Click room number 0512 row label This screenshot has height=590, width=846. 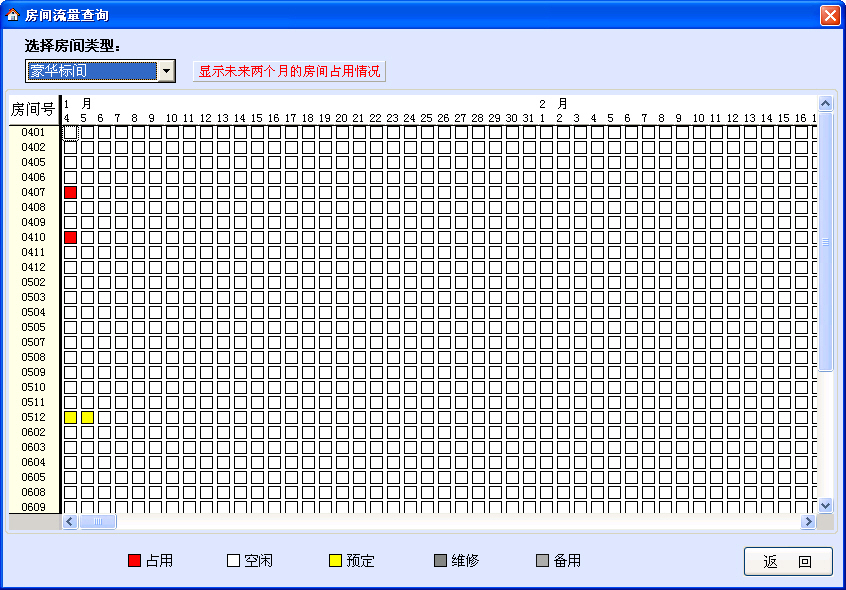pyautogui.click(x=33, y=417)
